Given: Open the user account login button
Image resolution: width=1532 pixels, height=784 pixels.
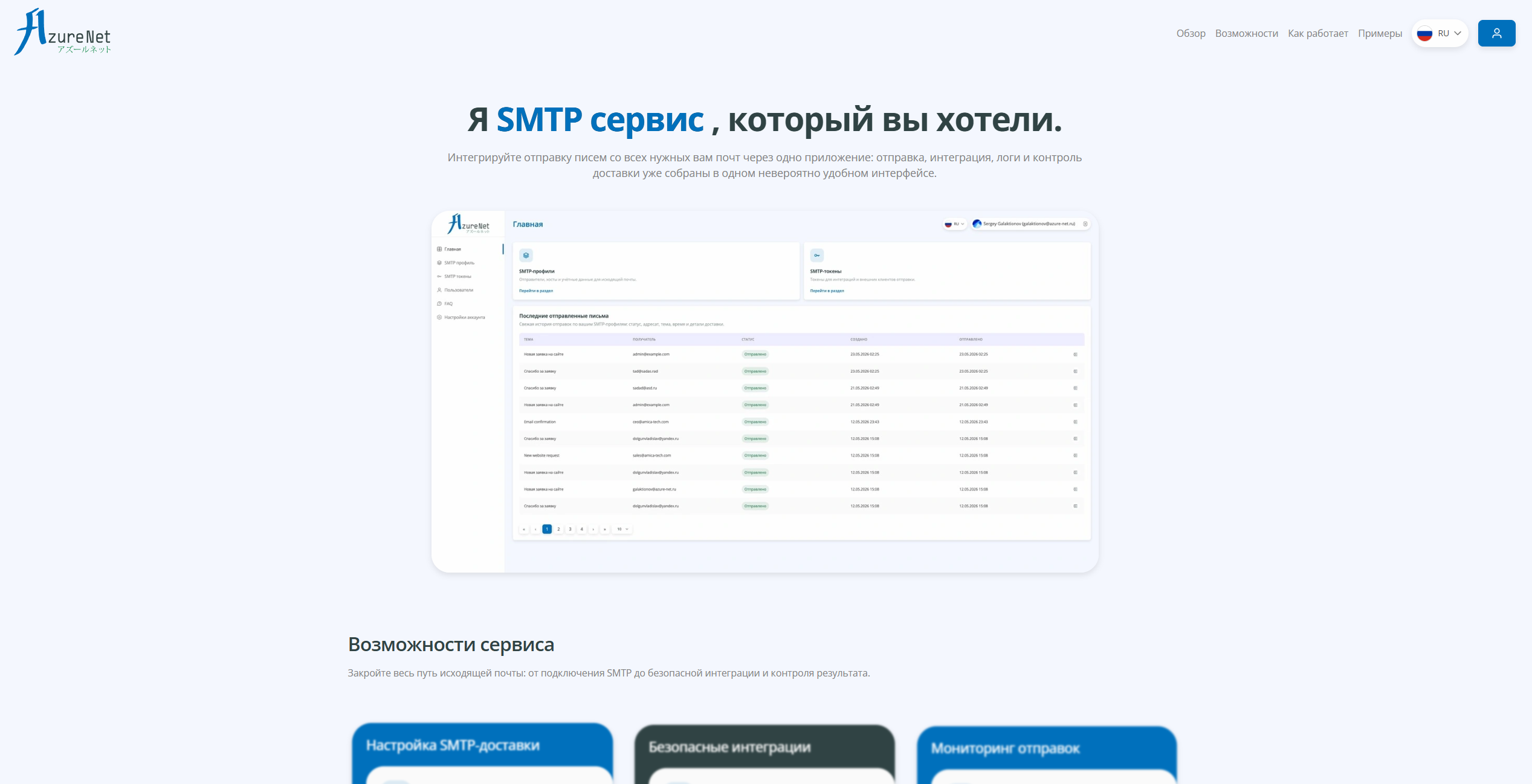Looking at the screenshot, I should pos(1496,33).
